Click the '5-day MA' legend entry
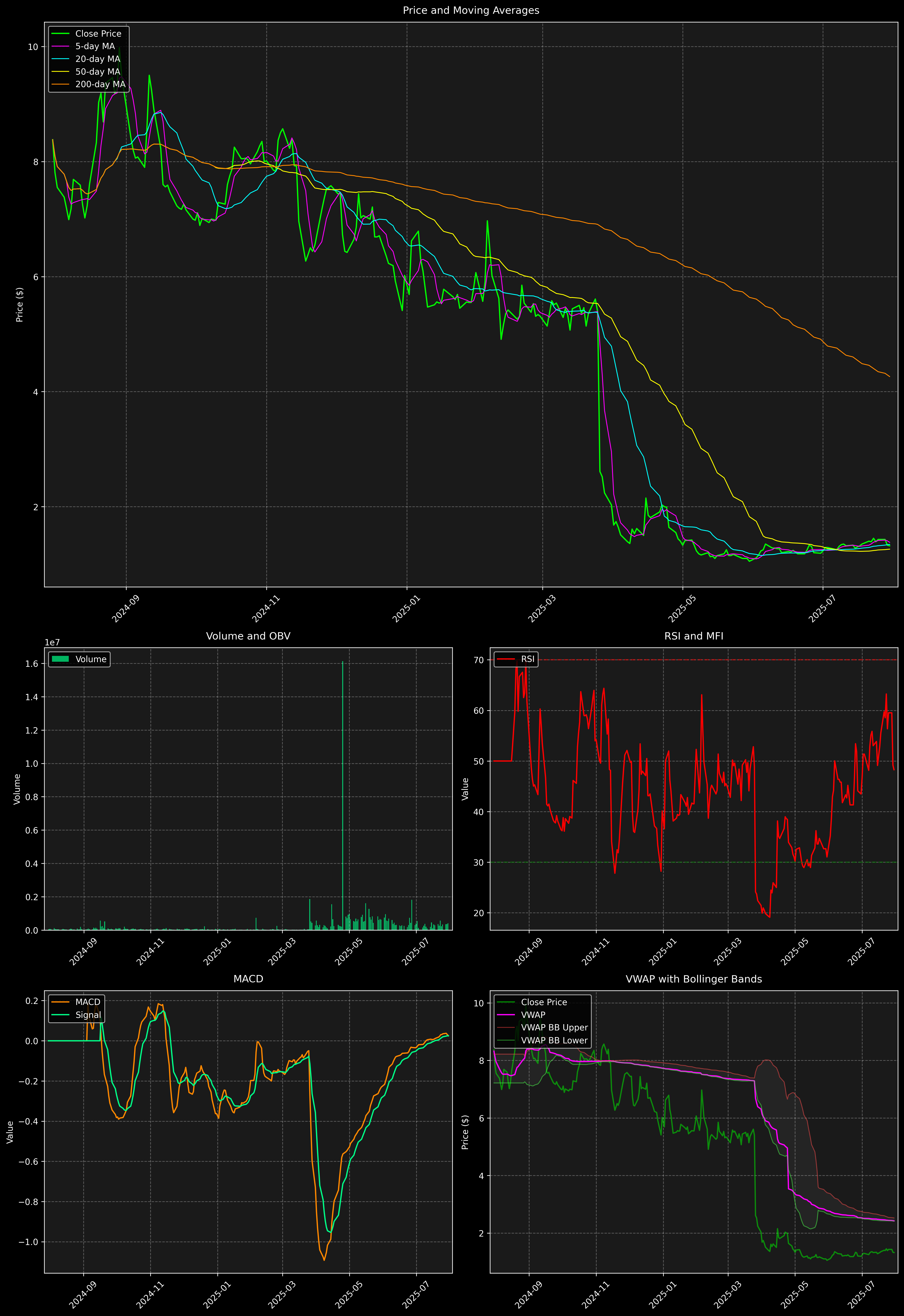This screenshot has height=1316, width=904. 95,47
